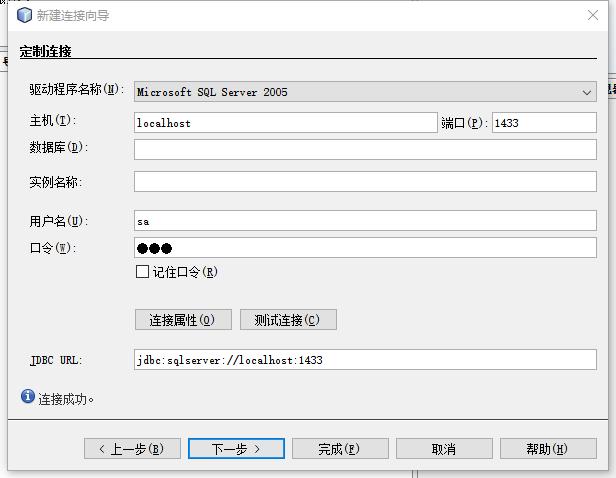616x478 pixels.
Task: Click the 主机 field containing localhost
Action: pos(285,123)
